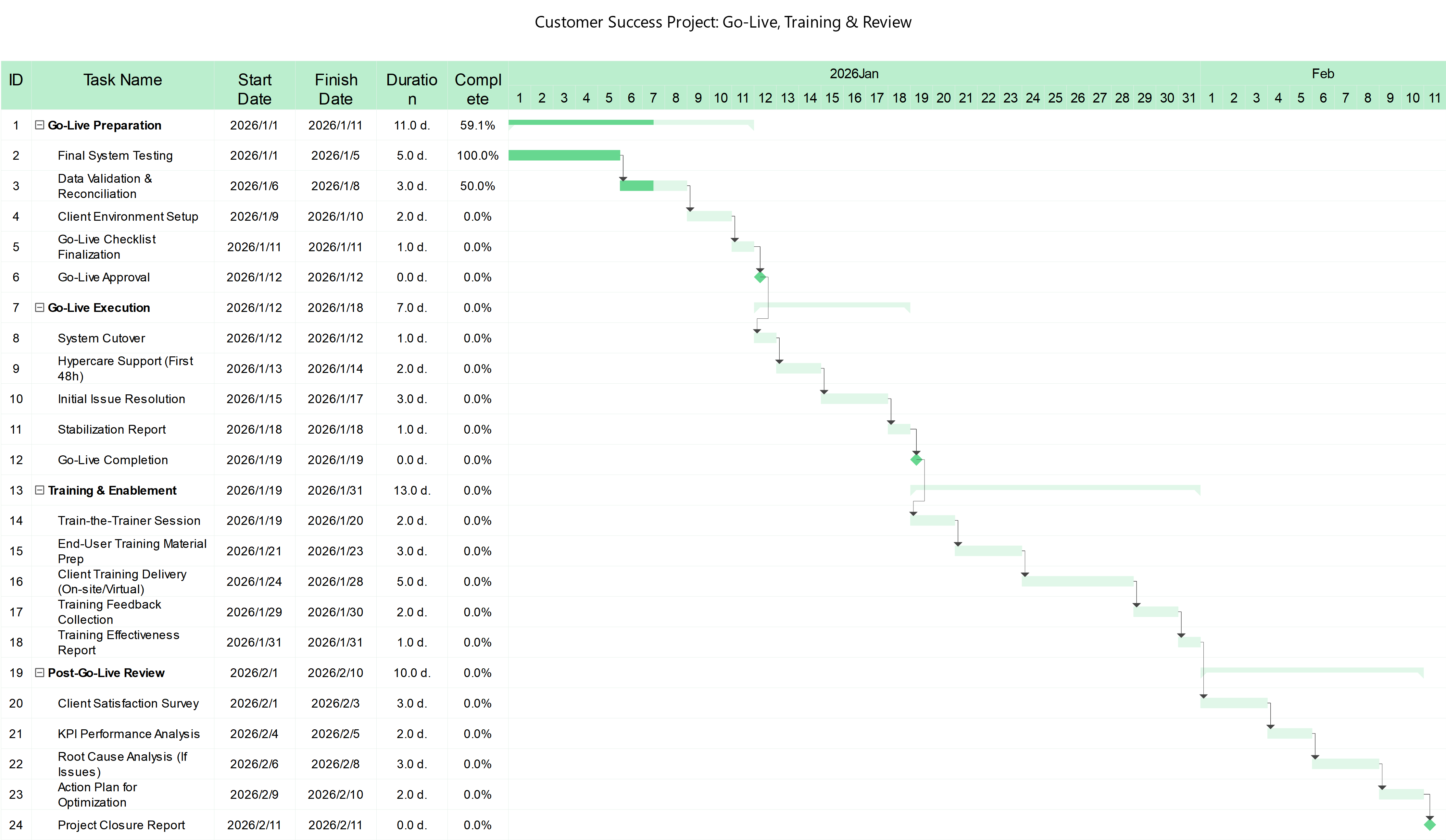Select the Final System Testing Gantt bar
Screen dimensions: 1446x840
(564, 155)
